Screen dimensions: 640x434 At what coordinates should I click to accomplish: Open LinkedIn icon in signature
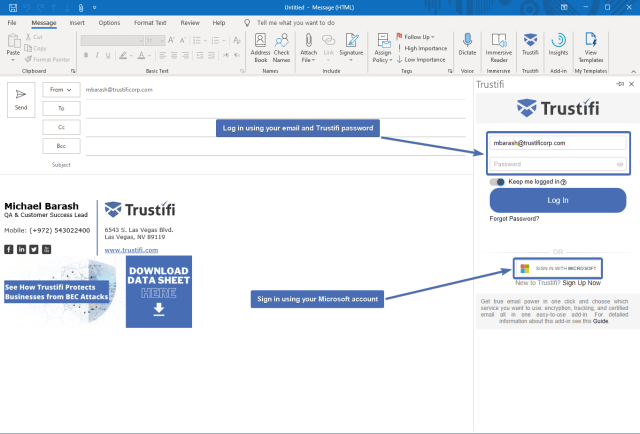point(21,249)
